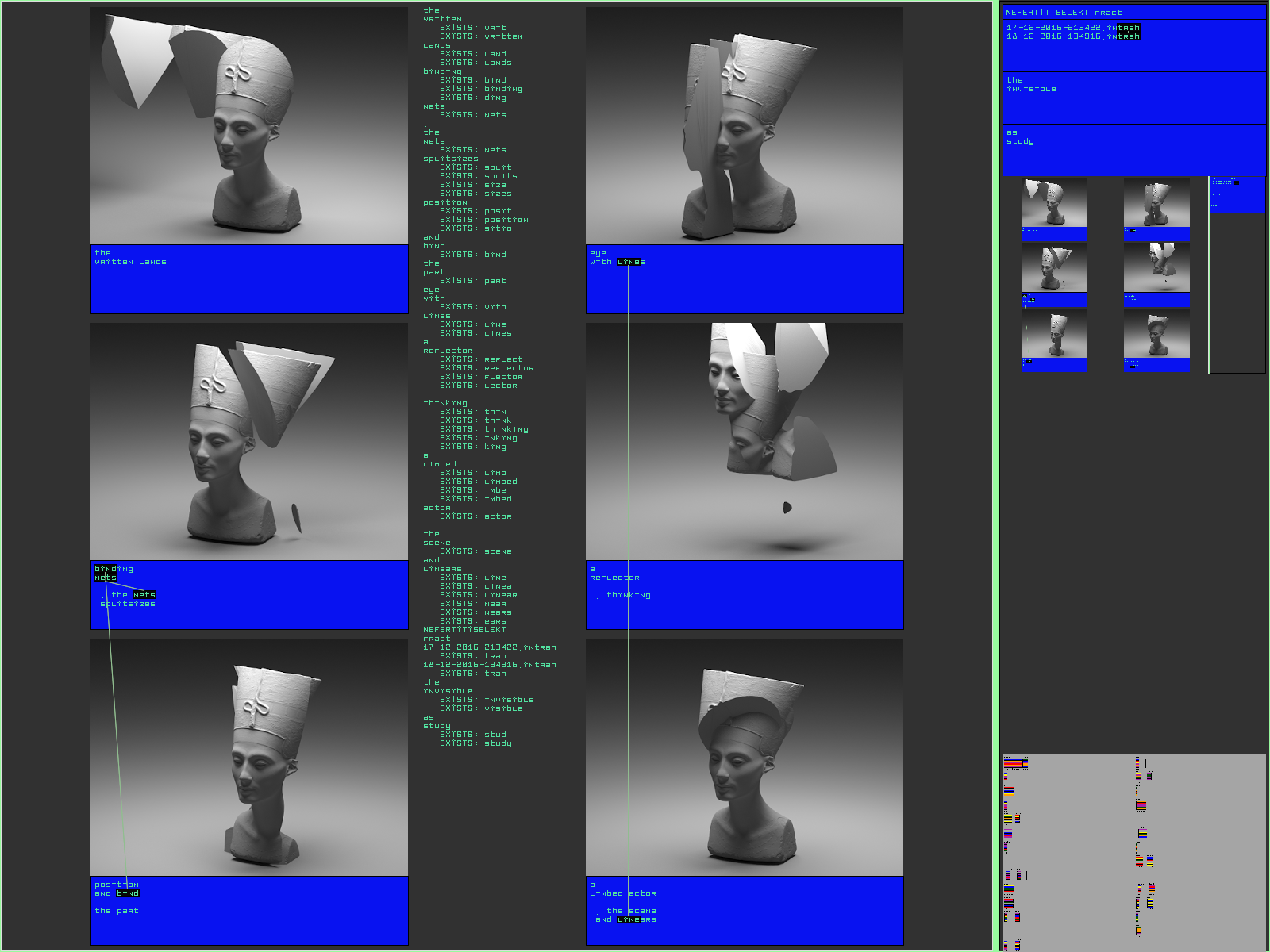This screenshot has height=952, width=1270.
Task: Click the 'EXISTS: written' line
Action: (x=481, y=36)
